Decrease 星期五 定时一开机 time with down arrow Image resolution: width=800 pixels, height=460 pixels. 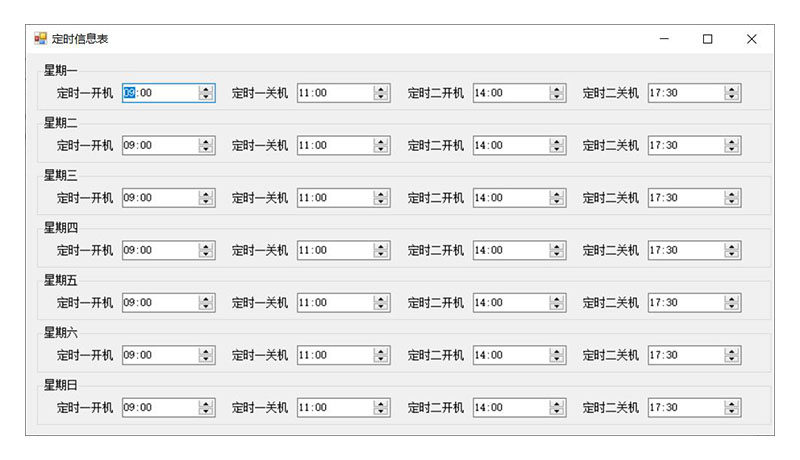point(206,307)
